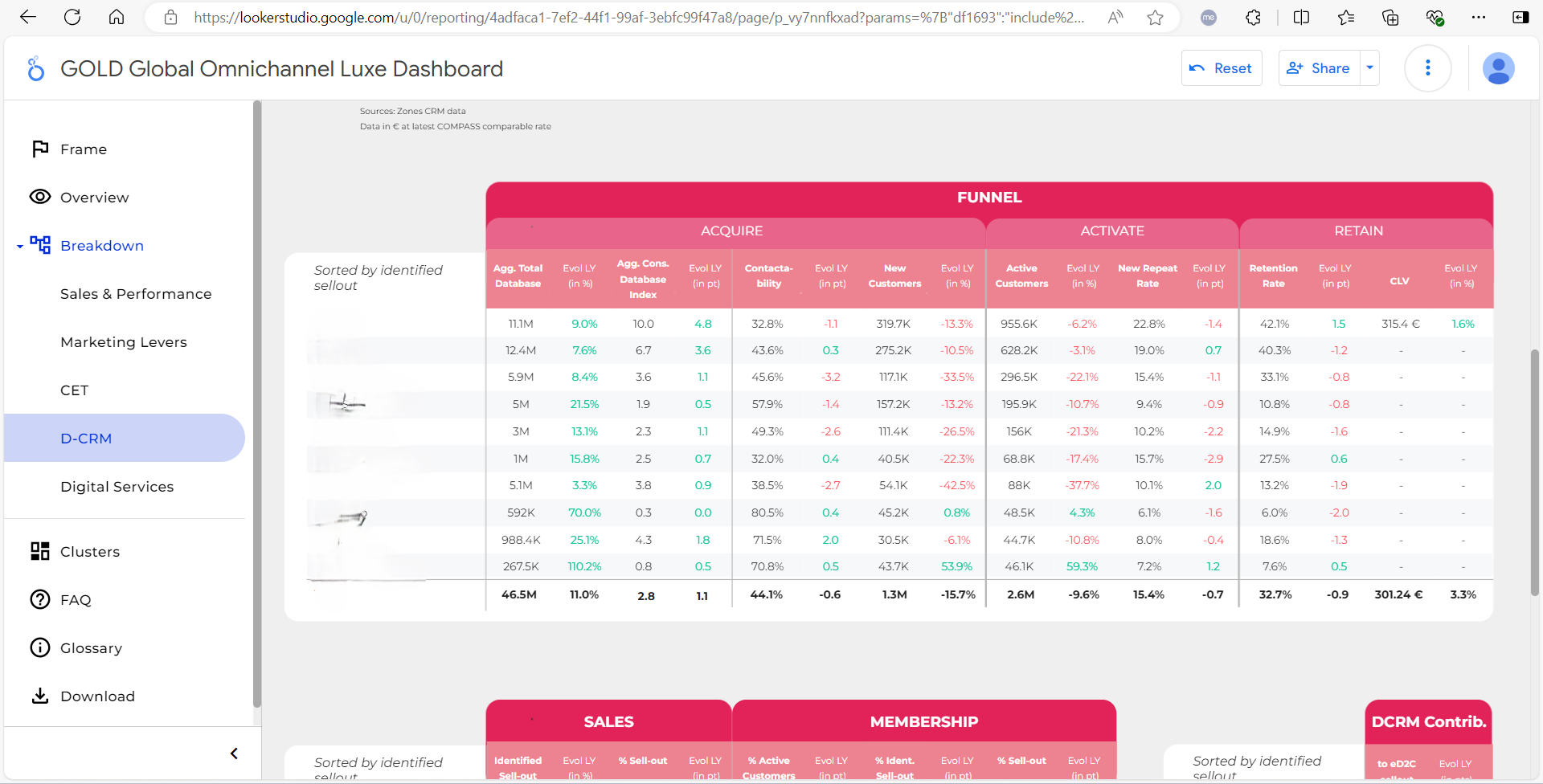Screen dimensions: 1543x784
Task: Click the Overview eye icon
Action: (x=40, y=197)
